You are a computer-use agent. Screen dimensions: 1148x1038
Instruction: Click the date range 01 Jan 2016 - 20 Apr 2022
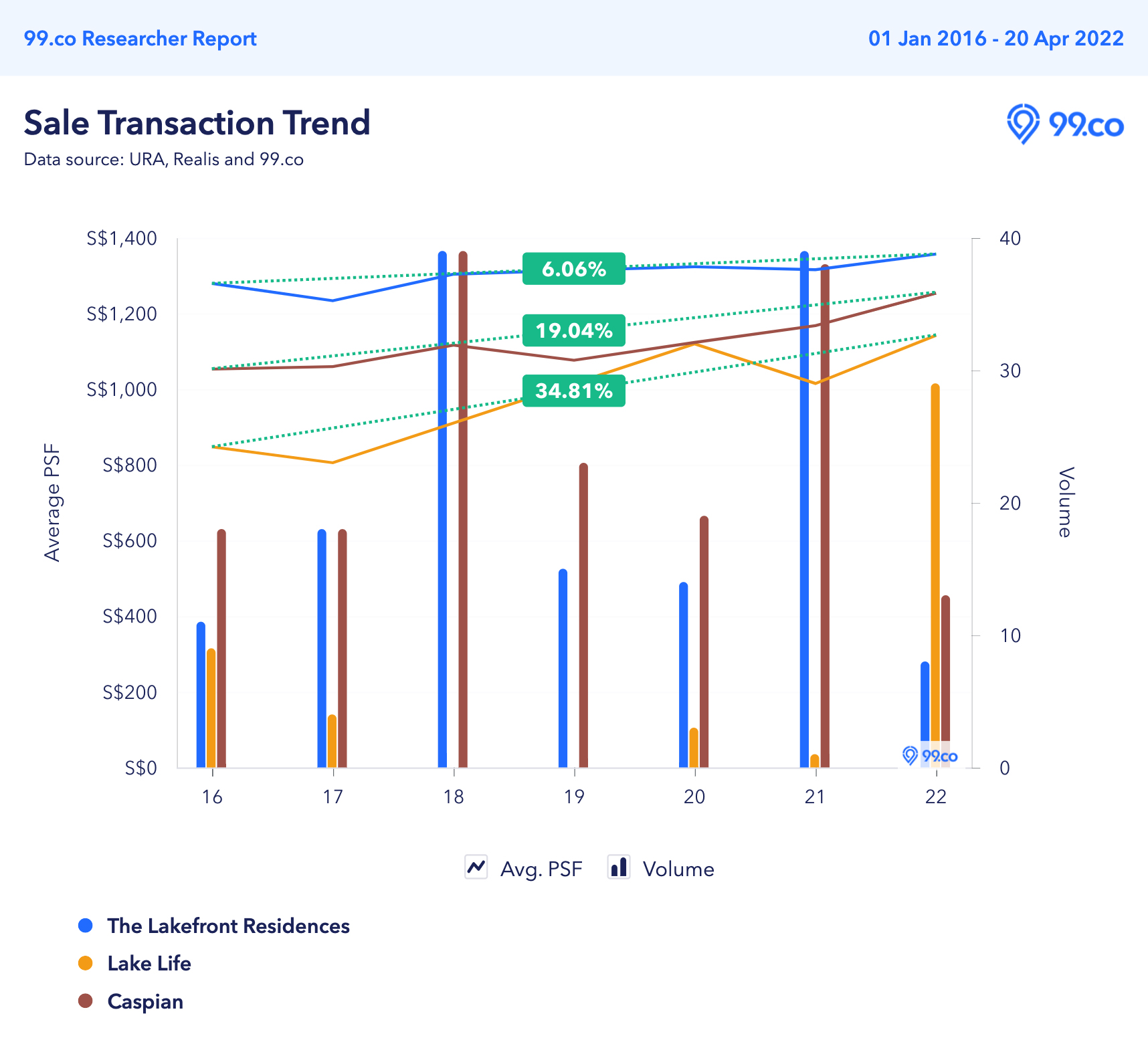pos(996,38)
